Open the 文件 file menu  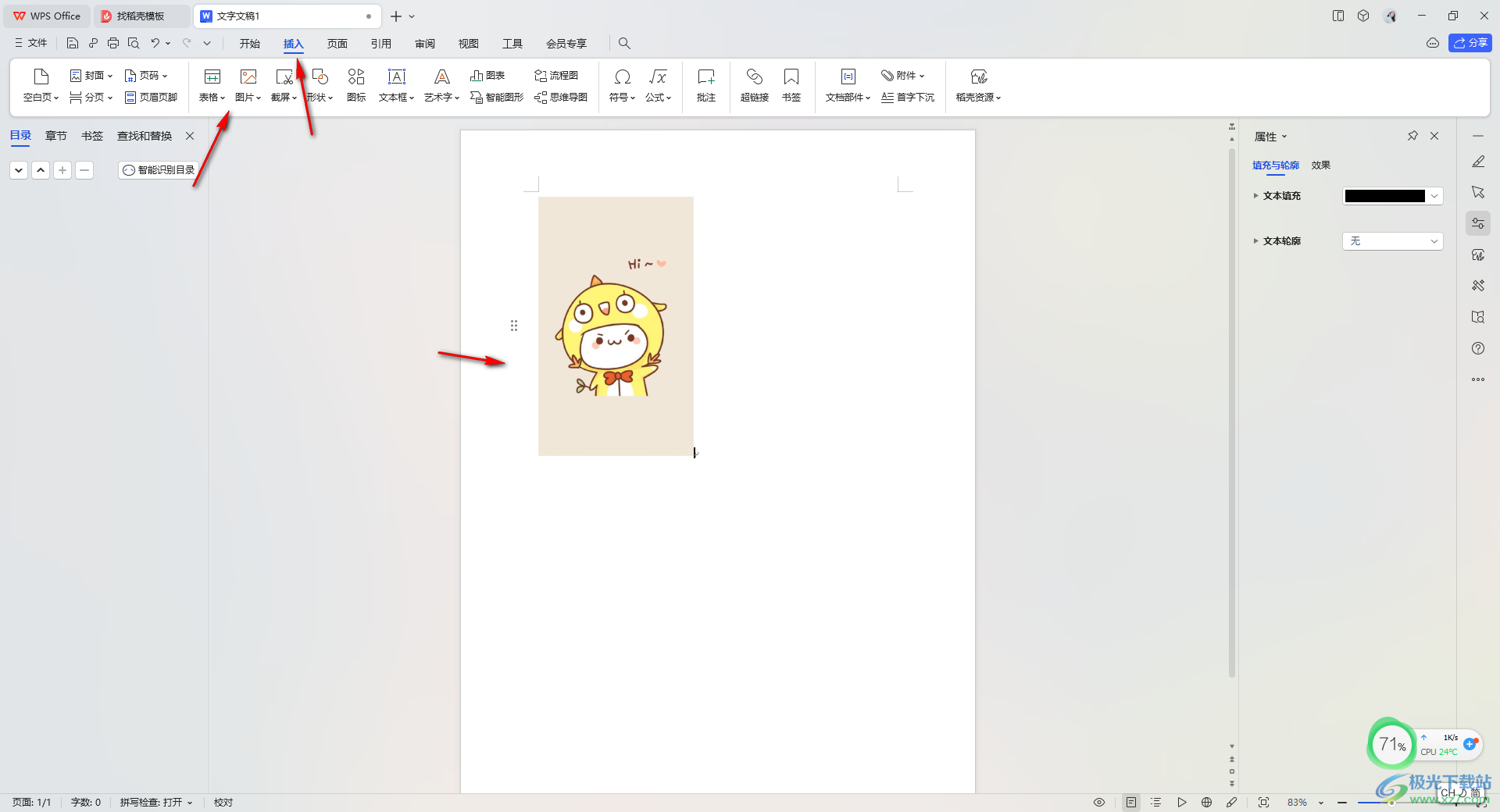coord(31,43)
